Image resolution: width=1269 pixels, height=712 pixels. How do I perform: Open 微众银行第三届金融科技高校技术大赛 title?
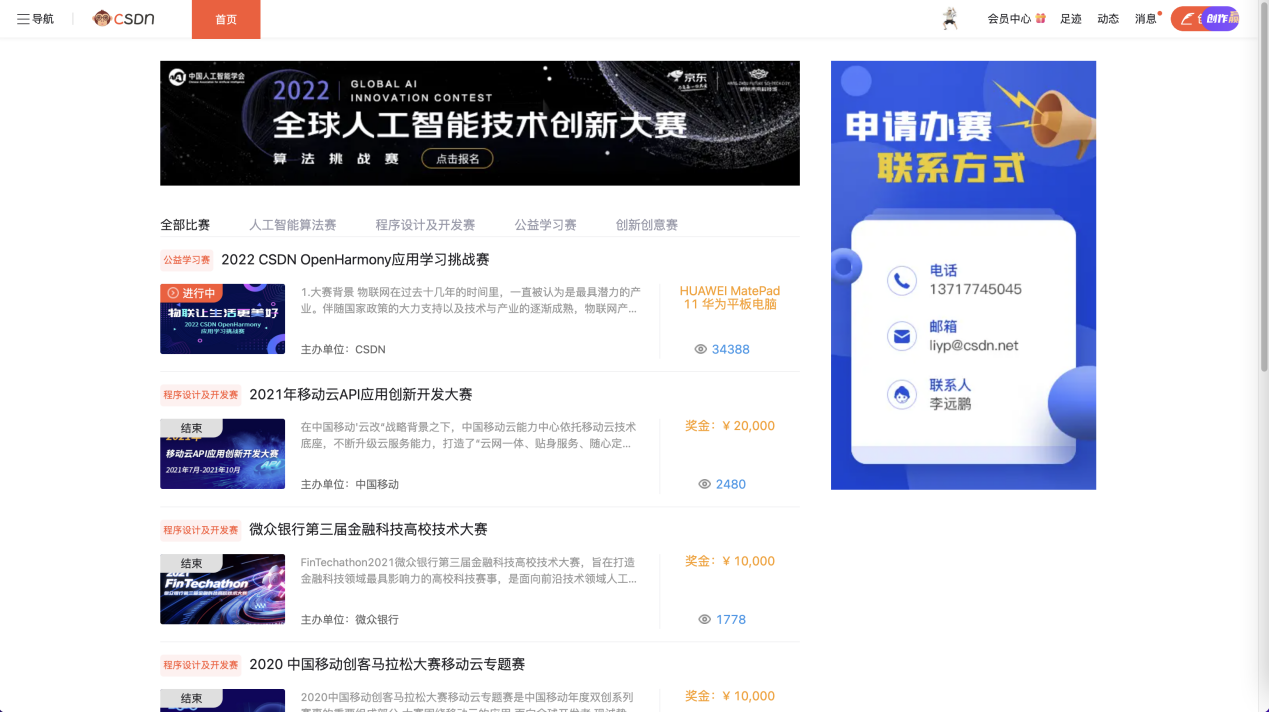pos(368,530)
